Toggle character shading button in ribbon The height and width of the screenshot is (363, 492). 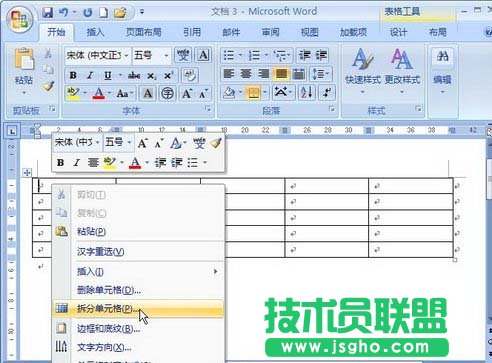point(148,94)
